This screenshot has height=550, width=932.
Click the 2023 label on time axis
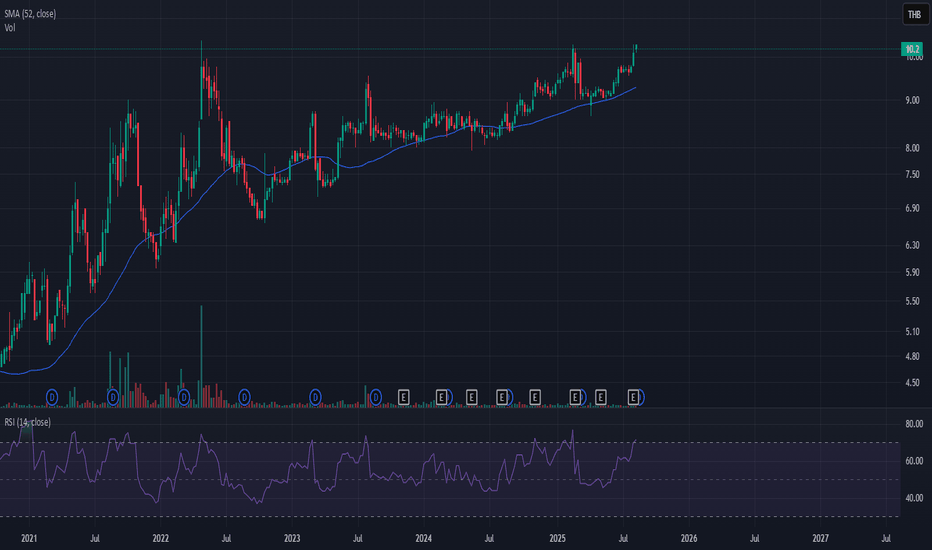pyautogui.click(x=292, y=538)
